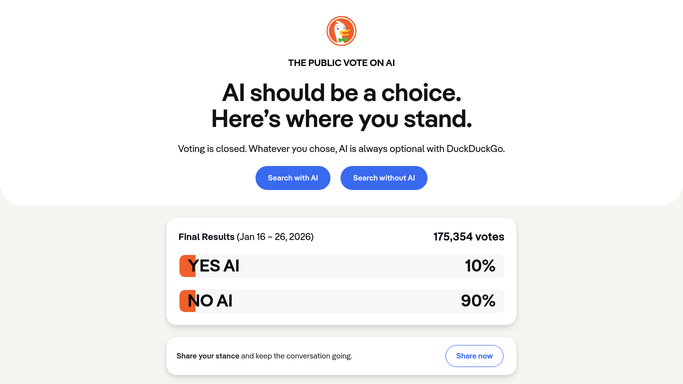Screen dimensions: 683x384
Task: Click the Search with AI button
Action: [x=293, y=178]
